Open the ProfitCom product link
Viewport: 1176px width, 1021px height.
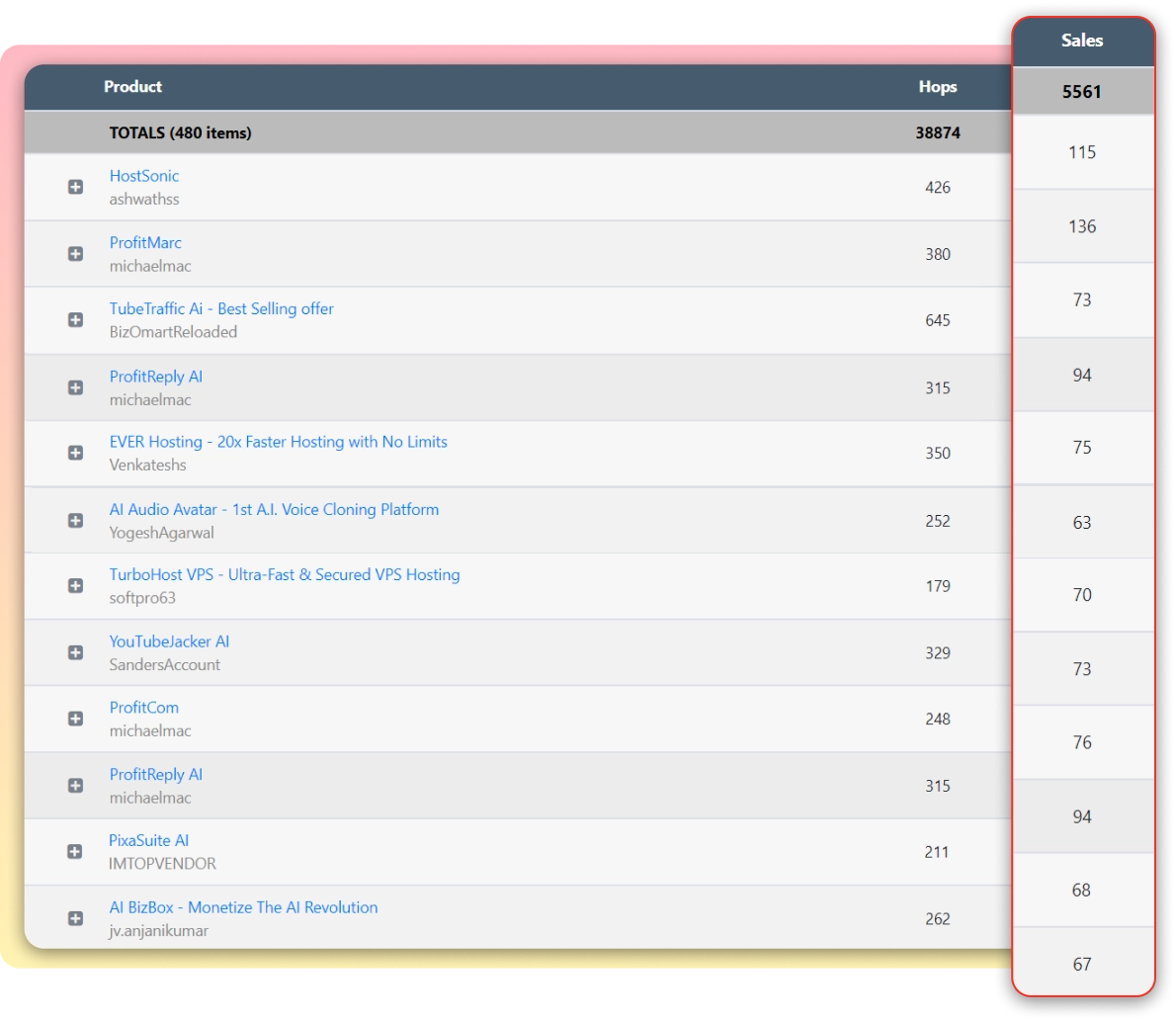pos(144,708)
